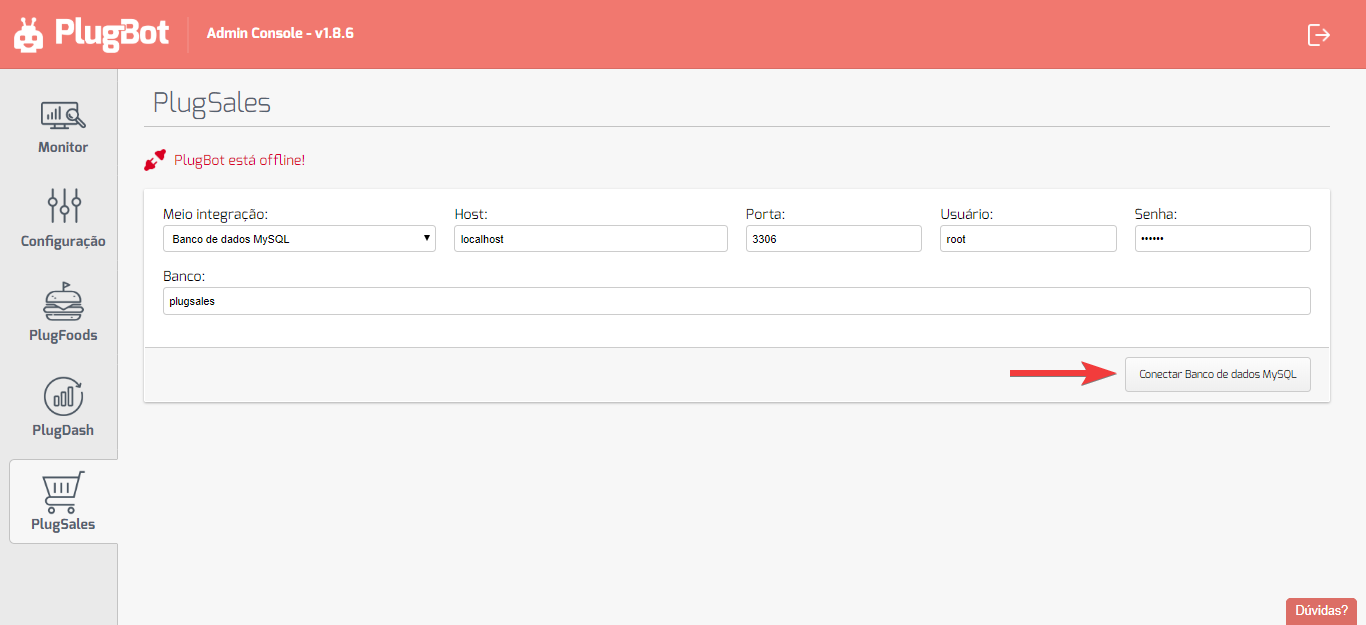Click the PlugSales page heading
This screenshot has width=1366, height=625.
[212, 103]
